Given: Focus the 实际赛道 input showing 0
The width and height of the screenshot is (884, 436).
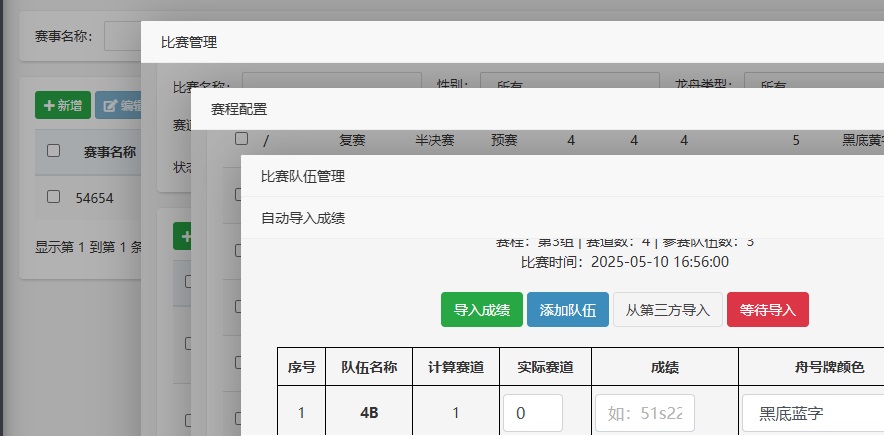Looking at the screenshot, I should pos(533,413).
